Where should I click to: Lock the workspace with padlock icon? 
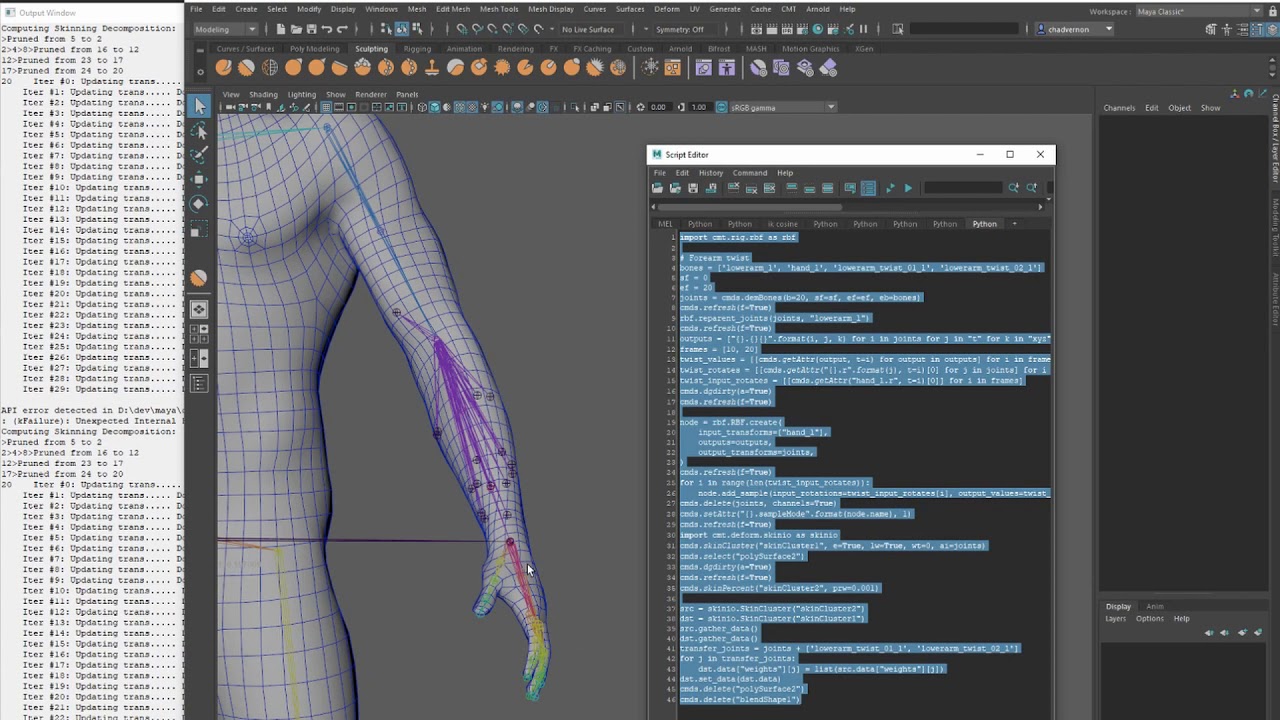[1271, 11]
